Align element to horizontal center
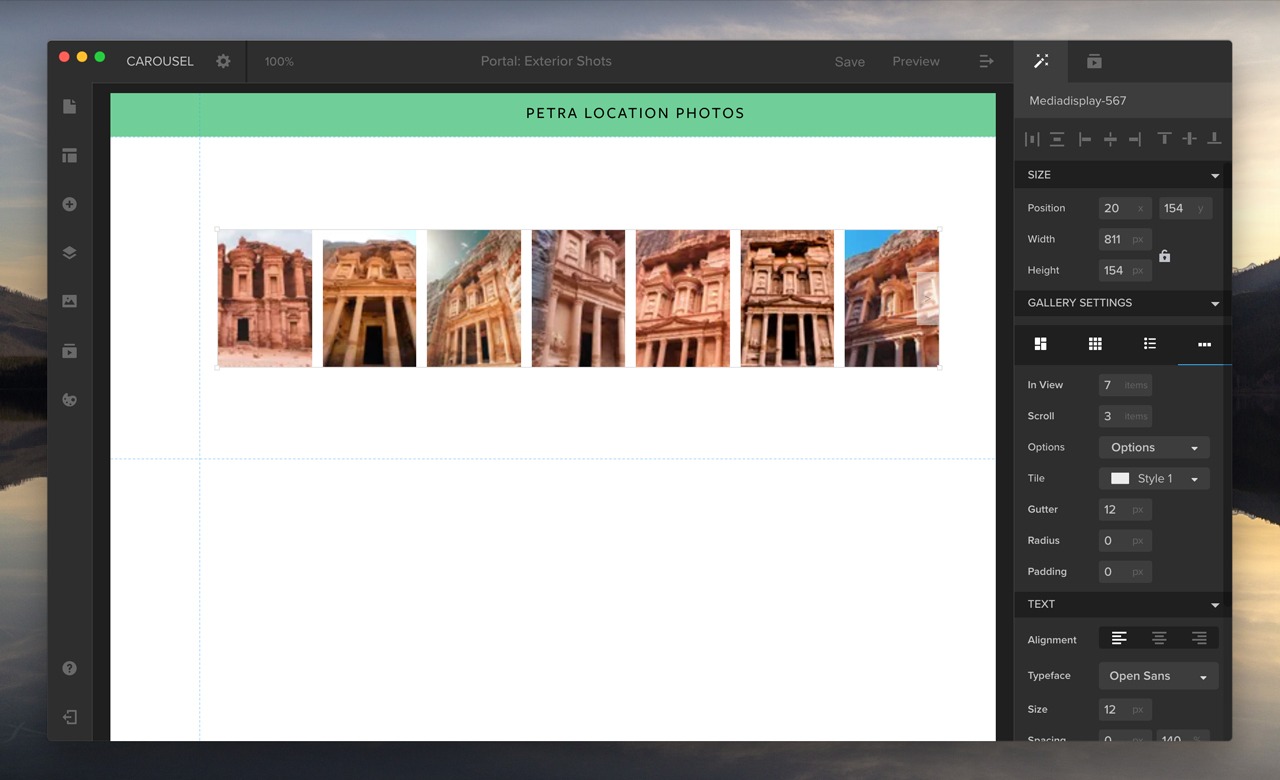 tap(1110, 139)
